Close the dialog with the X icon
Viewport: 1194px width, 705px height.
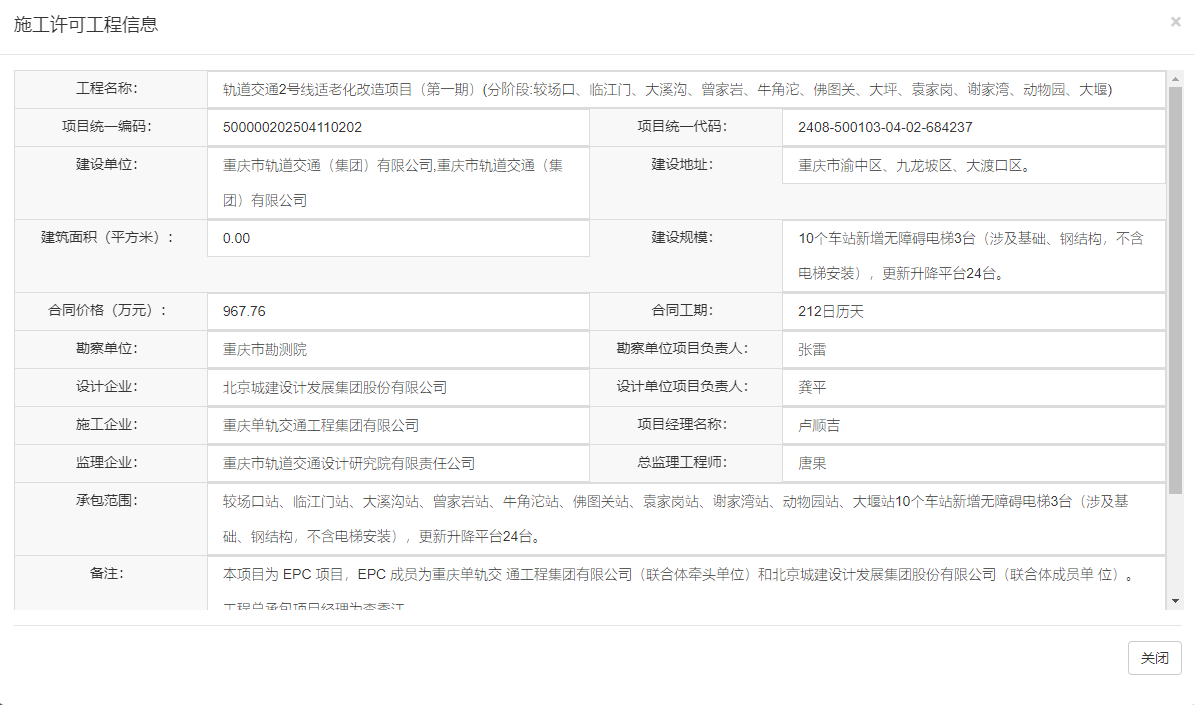pos(1176,22)
